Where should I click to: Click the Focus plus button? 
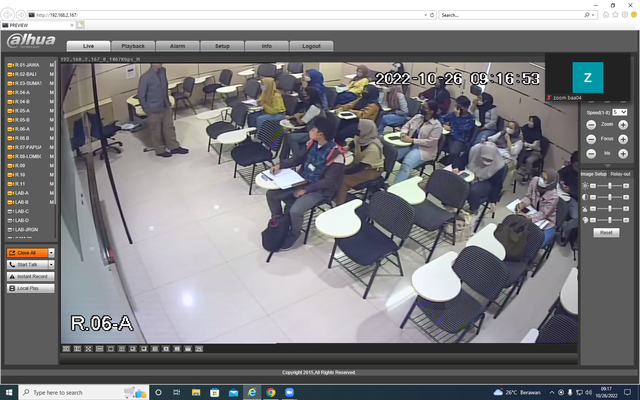pyautogui.click(x=623, y=140)
